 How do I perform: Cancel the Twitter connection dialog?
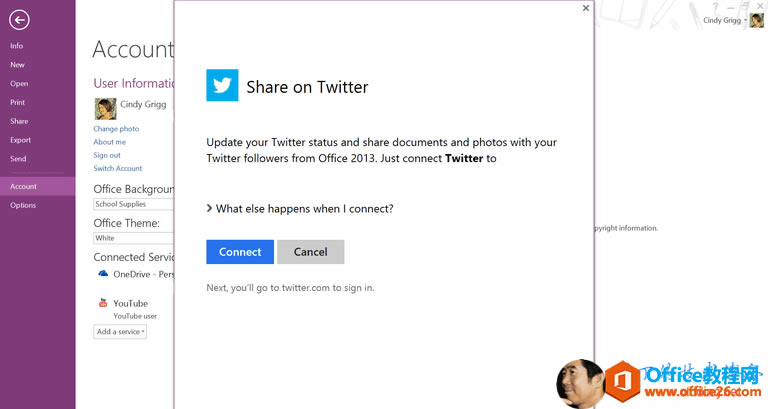tap(311, 252)
